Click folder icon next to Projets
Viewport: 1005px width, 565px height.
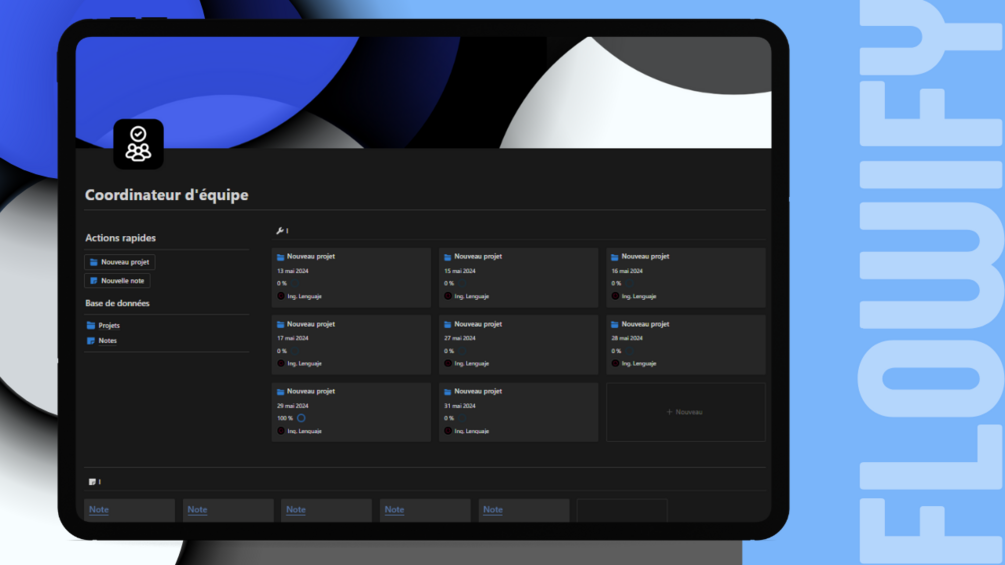[91, 325]
